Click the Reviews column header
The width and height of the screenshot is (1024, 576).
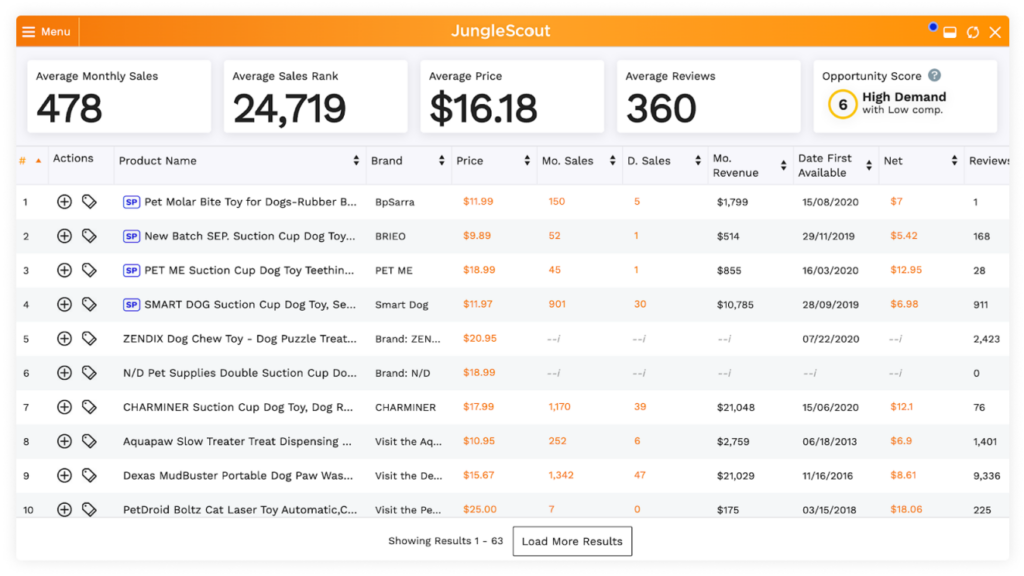click(989, 161)
